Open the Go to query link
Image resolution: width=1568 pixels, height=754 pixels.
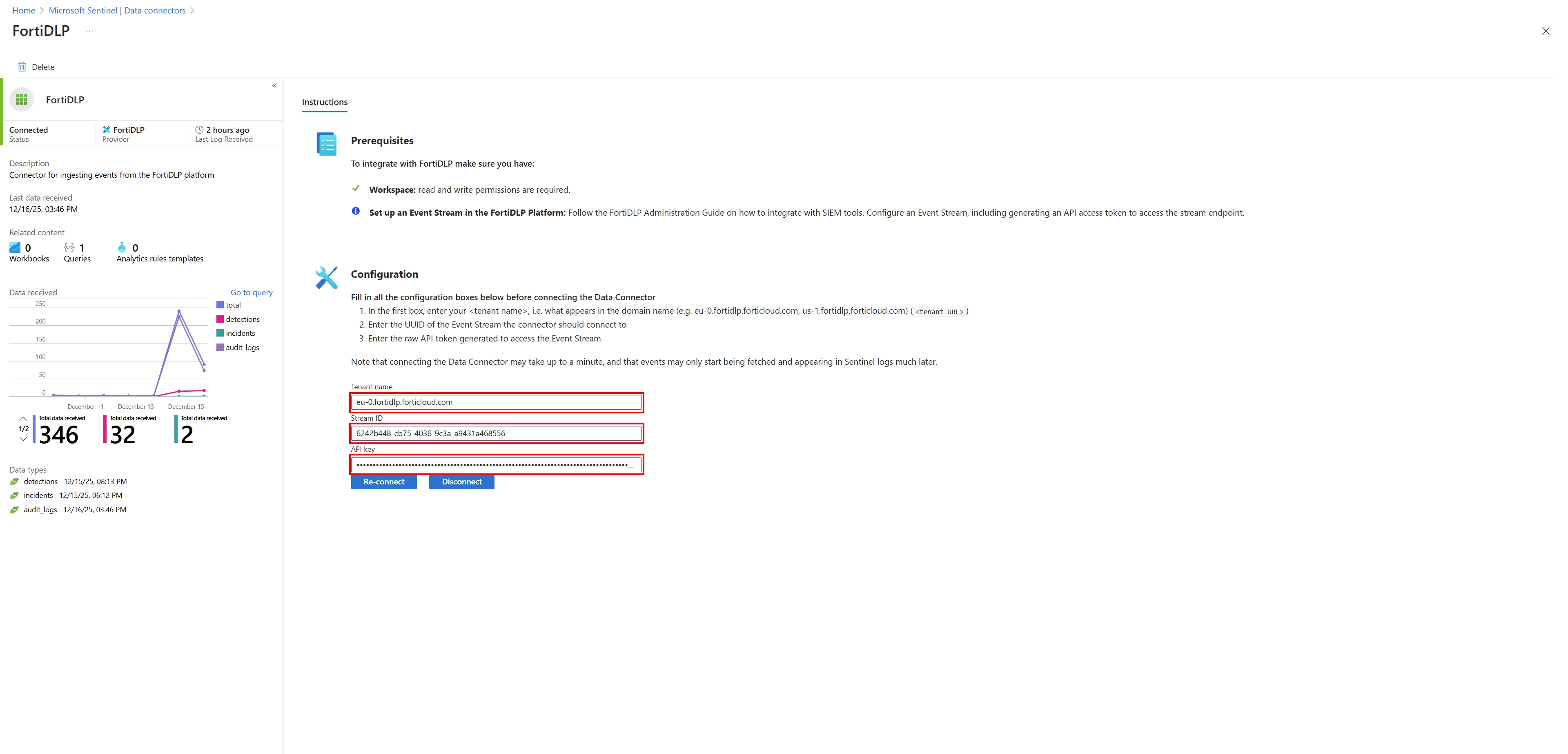point(252,292)
